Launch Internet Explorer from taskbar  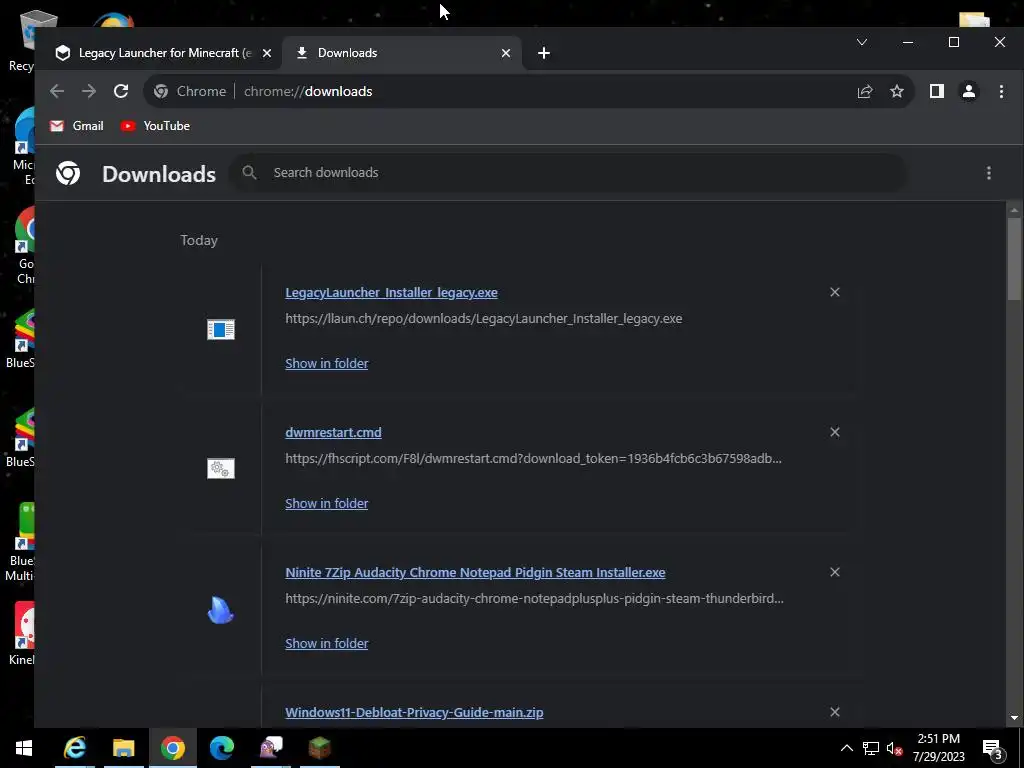point(74,748)
